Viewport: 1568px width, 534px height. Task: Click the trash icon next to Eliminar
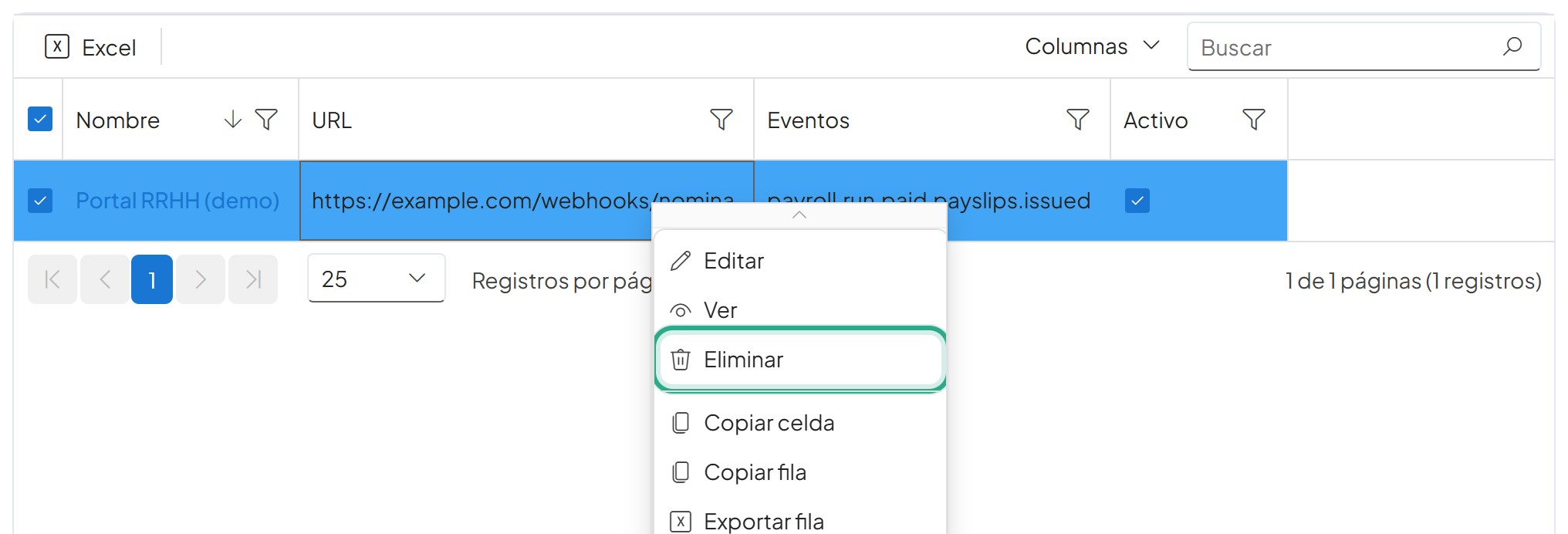click(681, 360)
